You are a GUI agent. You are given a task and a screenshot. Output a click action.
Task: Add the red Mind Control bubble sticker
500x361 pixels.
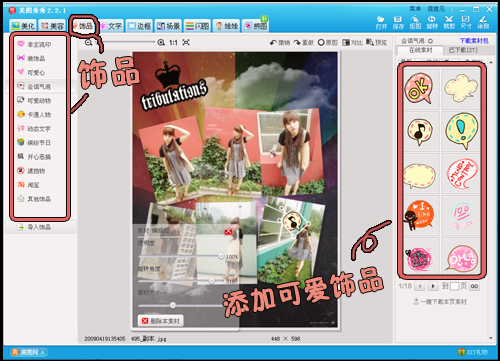click(461, 173)
